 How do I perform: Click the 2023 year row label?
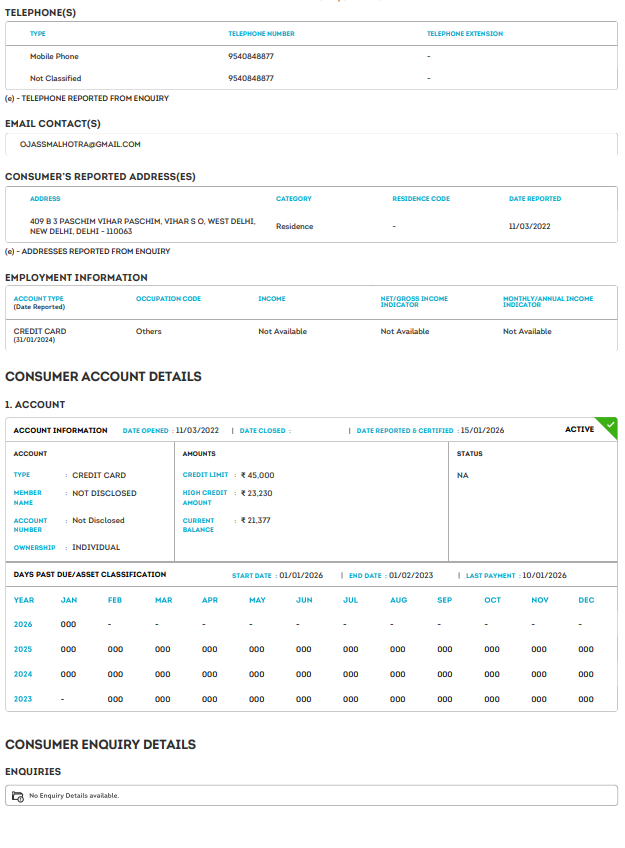23,699
